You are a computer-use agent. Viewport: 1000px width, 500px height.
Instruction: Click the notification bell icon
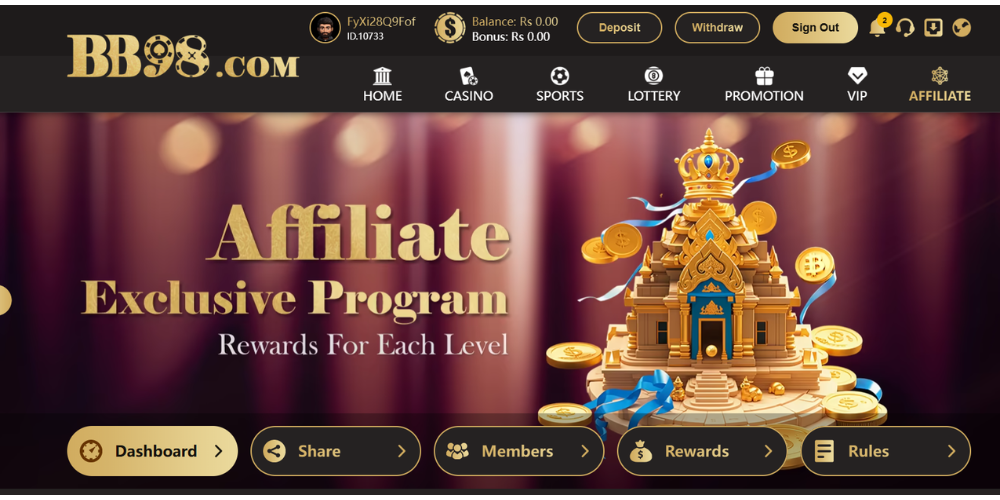pos(878,28)
